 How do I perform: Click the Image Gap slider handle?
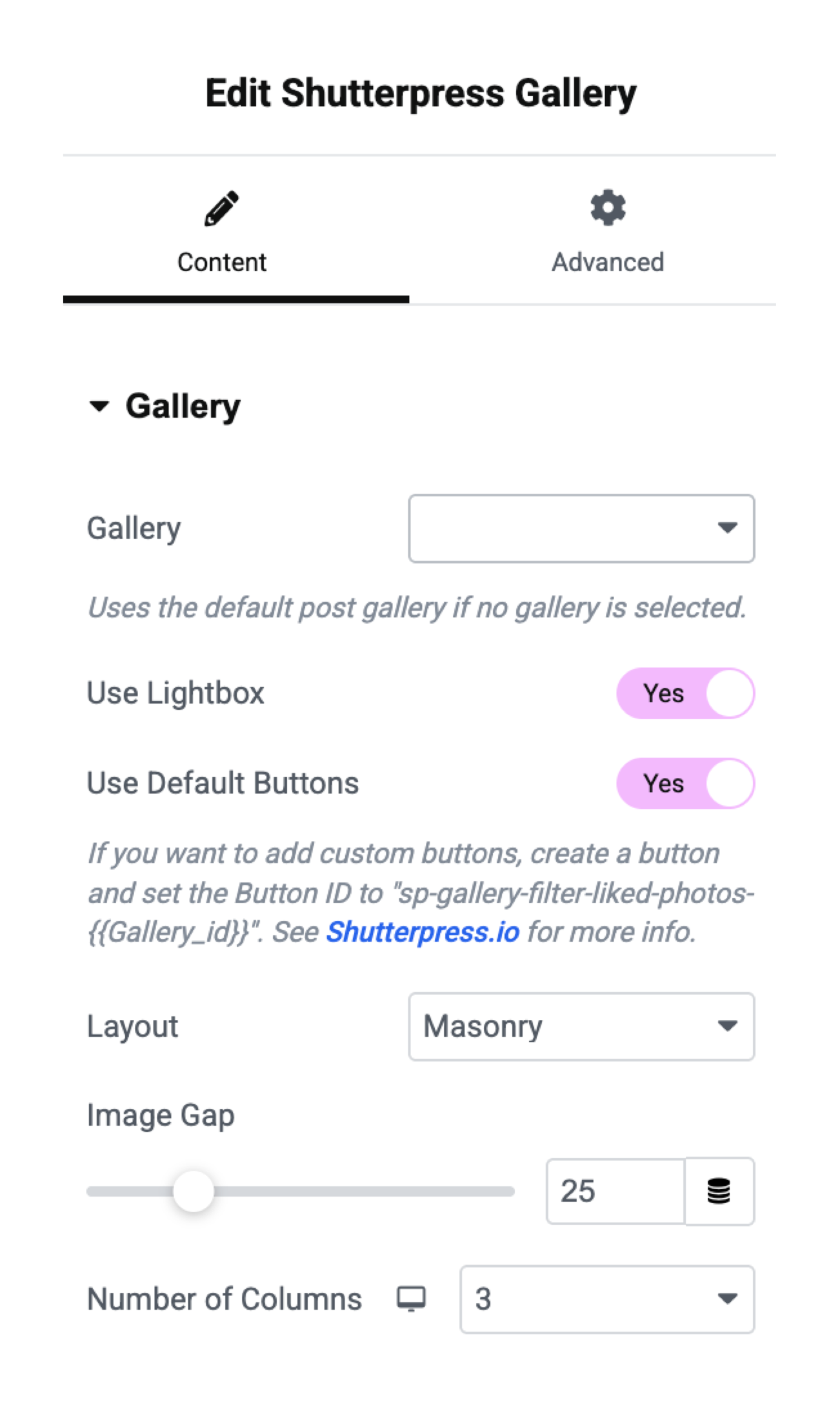point(193,1191)
